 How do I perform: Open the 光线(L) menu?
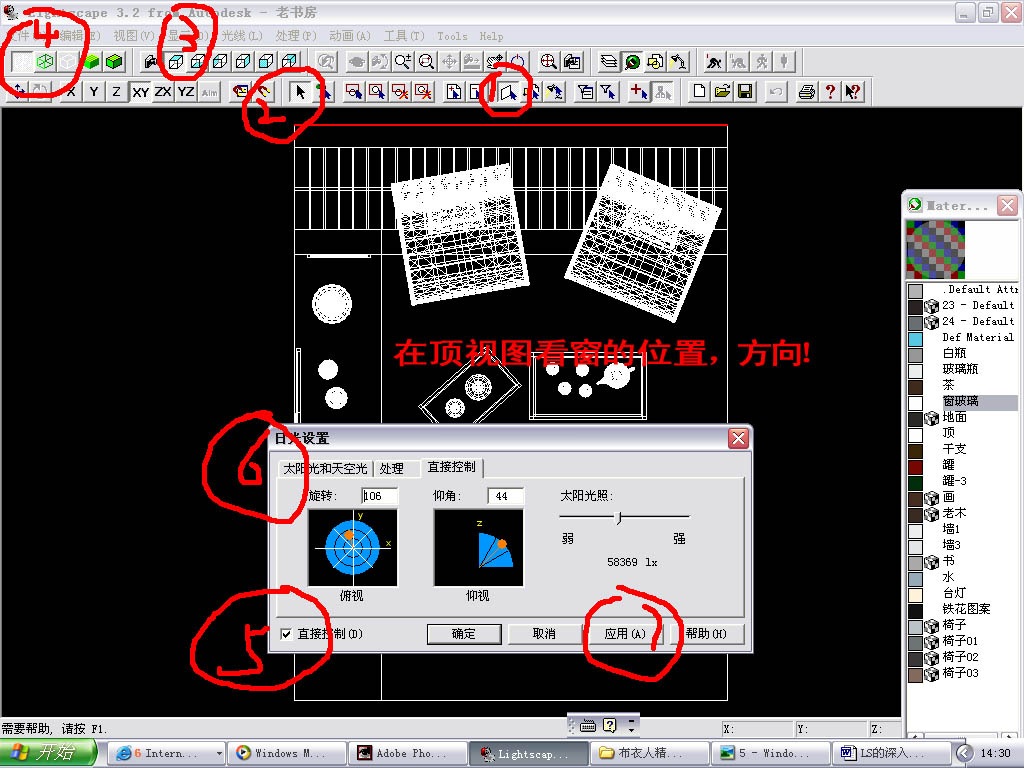coord(242,36)
